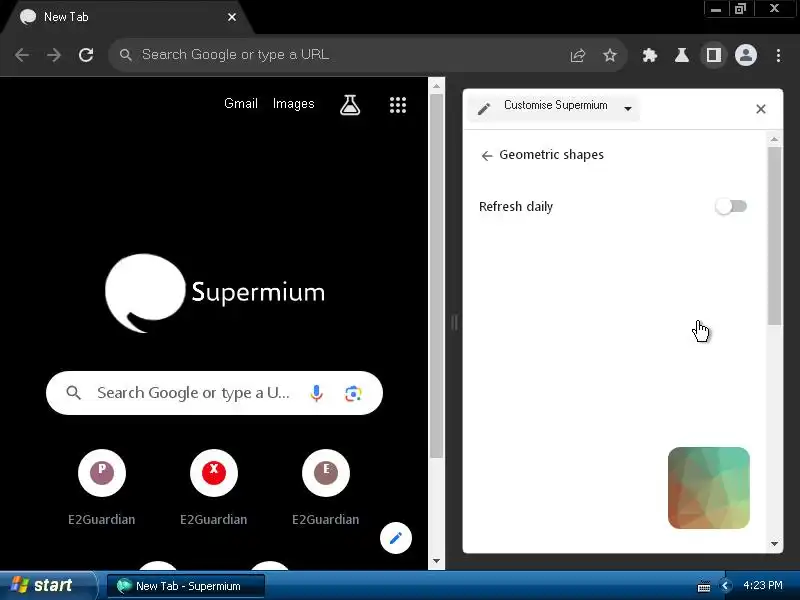This screenshot has height=600, width=800.
Task: Toggle the side panel toolbar button
Action: 714,55
